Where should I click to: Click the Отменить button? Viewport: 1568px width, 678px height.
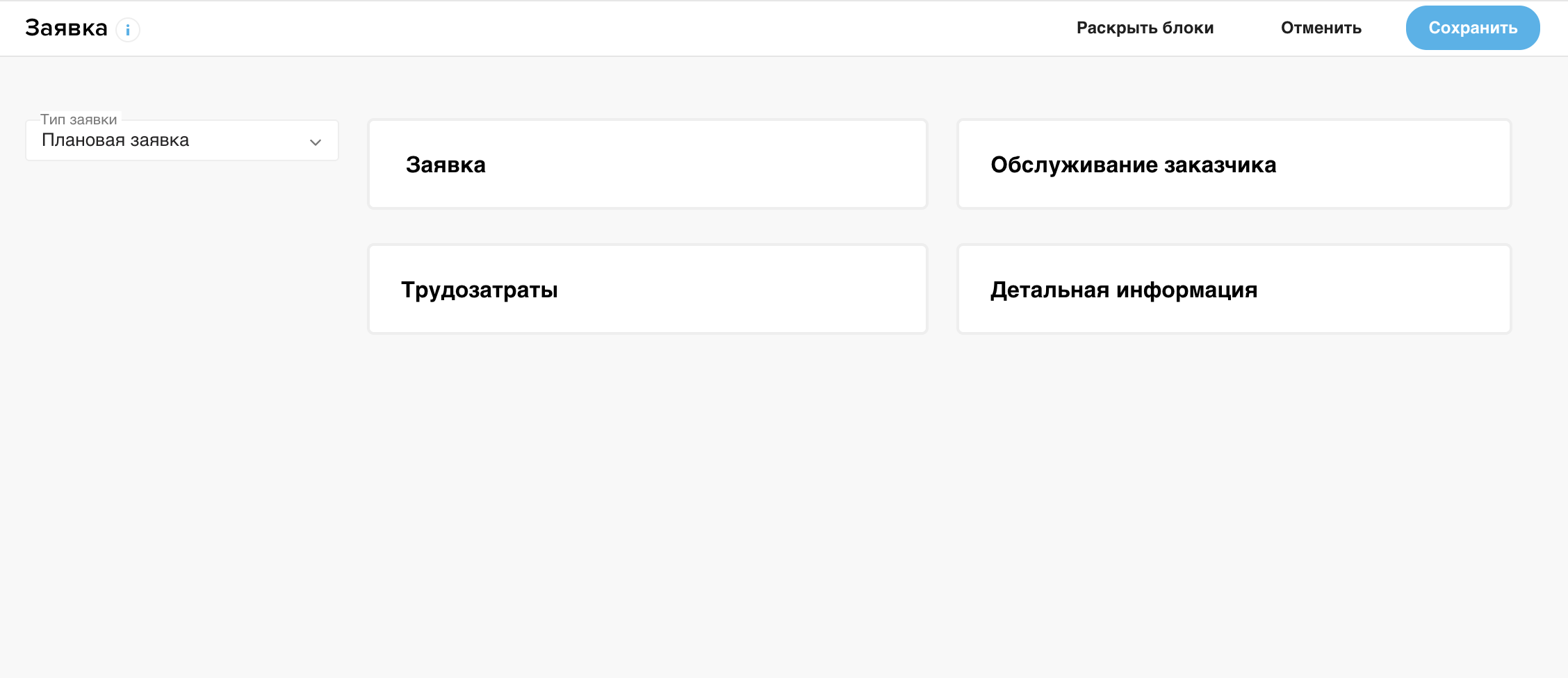click(x=1321, y=28)
